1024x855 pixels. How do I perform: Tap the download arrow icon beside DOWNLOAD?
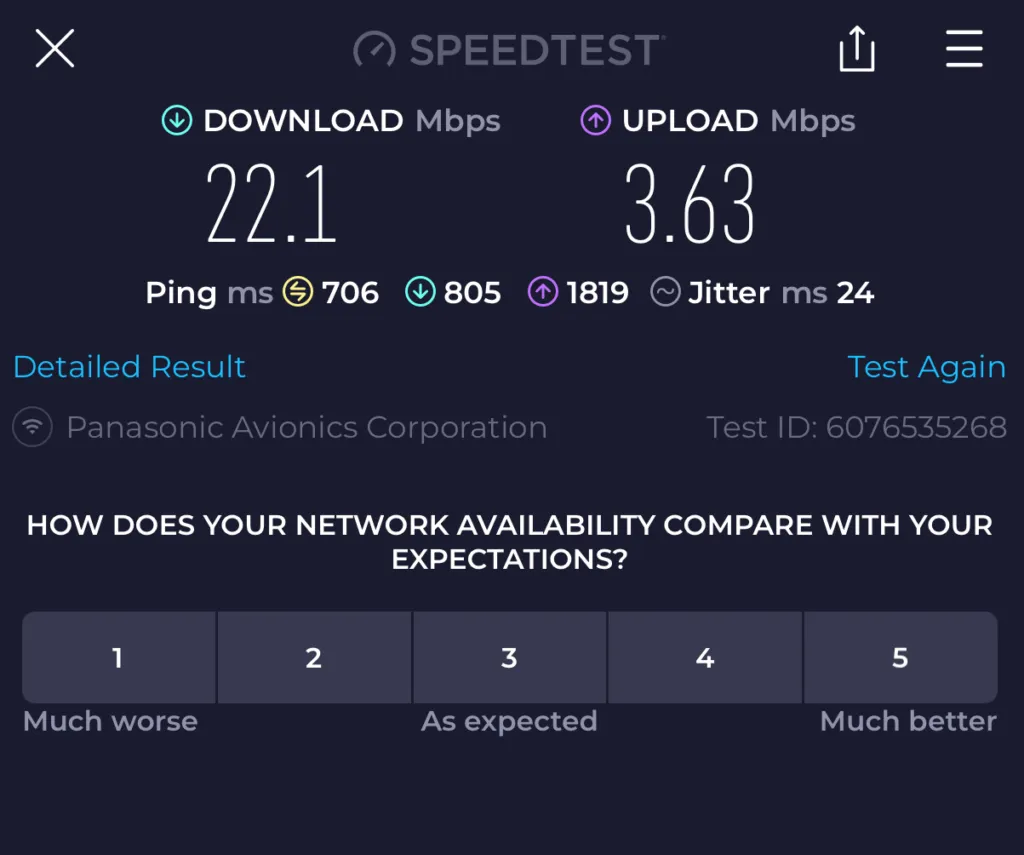pyautogui.click(x=177, y=121)
